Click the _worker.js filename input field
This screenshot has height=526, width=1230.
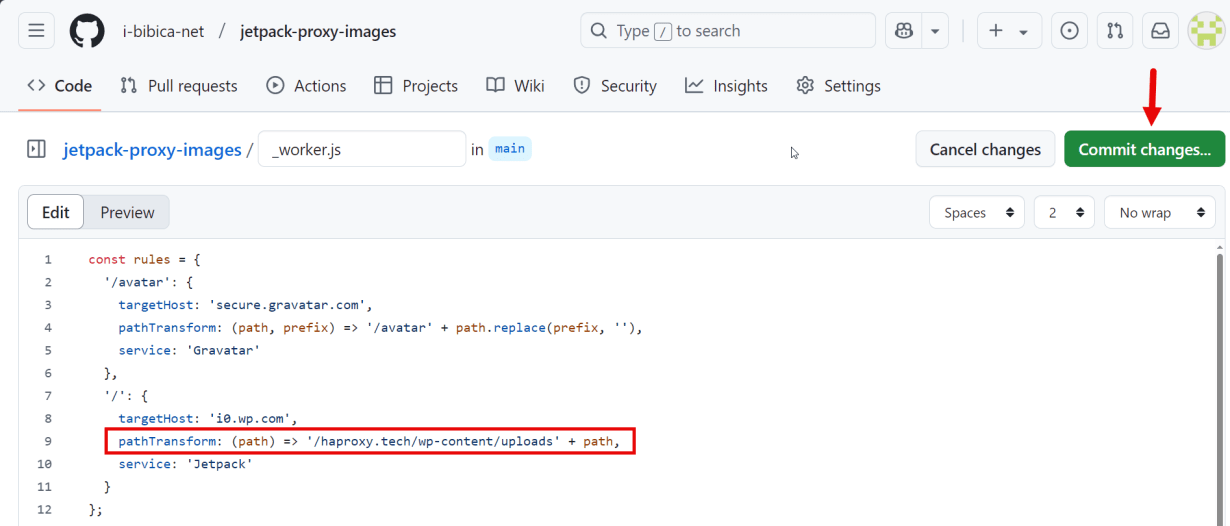[x=362, y=149]
